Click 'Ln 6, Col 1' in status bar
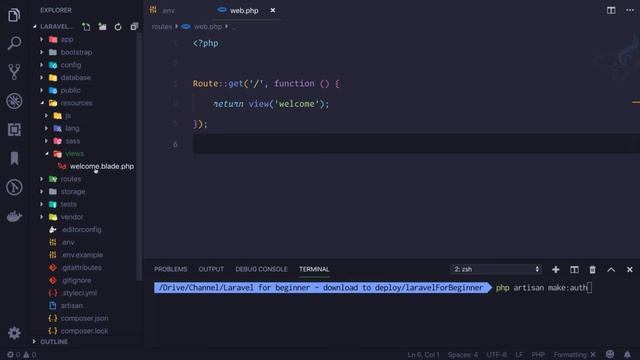 (423, 355)
